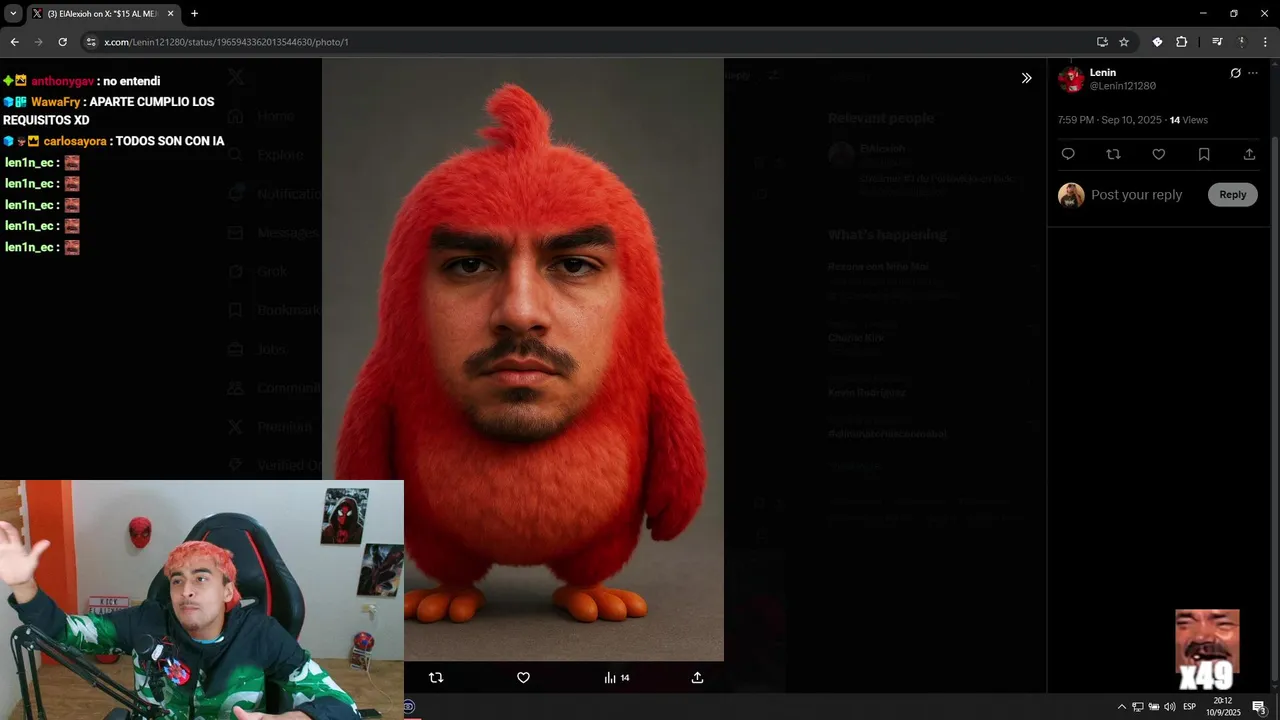Open the post's More options ellipsis
1280x720 pixels.
[1253, 73]
